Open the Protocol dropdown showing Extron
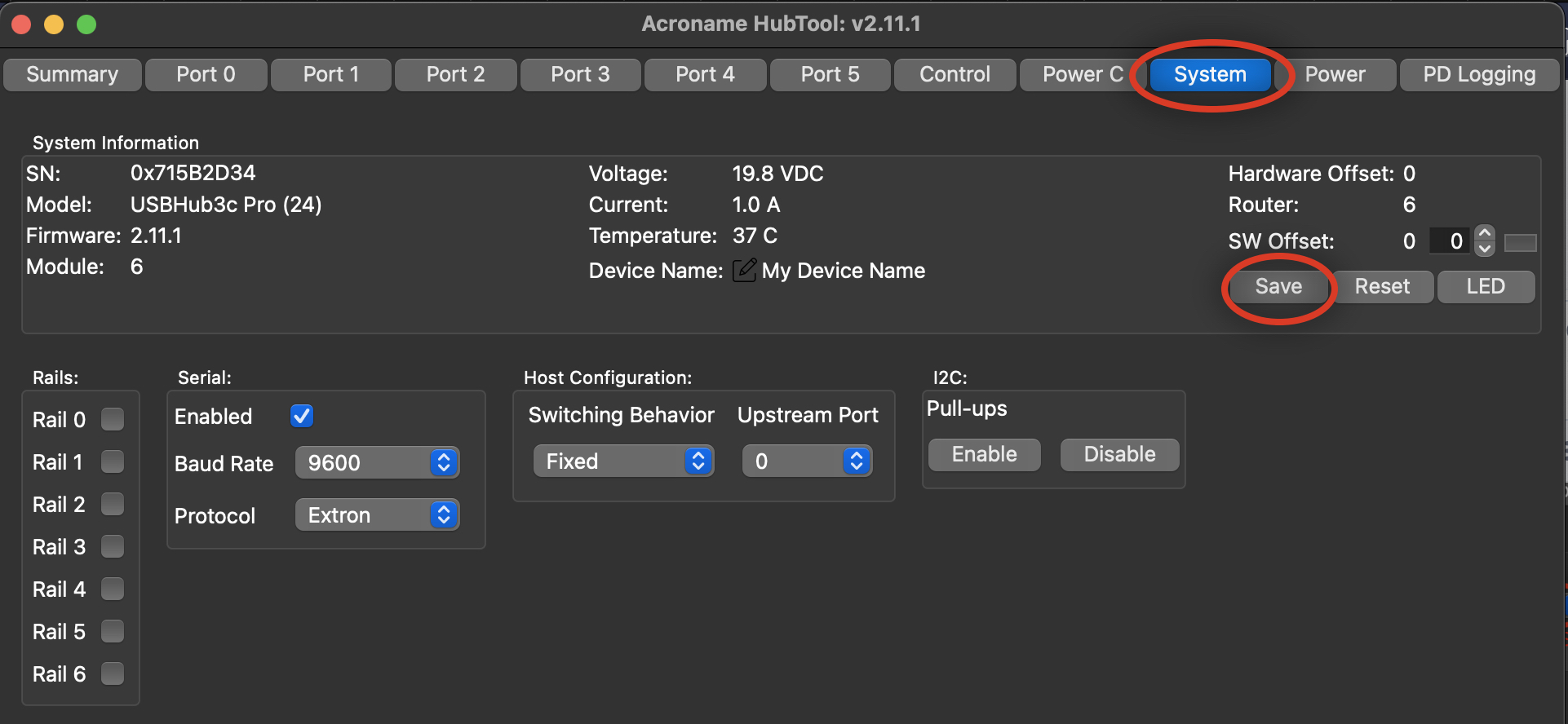1568x724 pixels. 378,515
